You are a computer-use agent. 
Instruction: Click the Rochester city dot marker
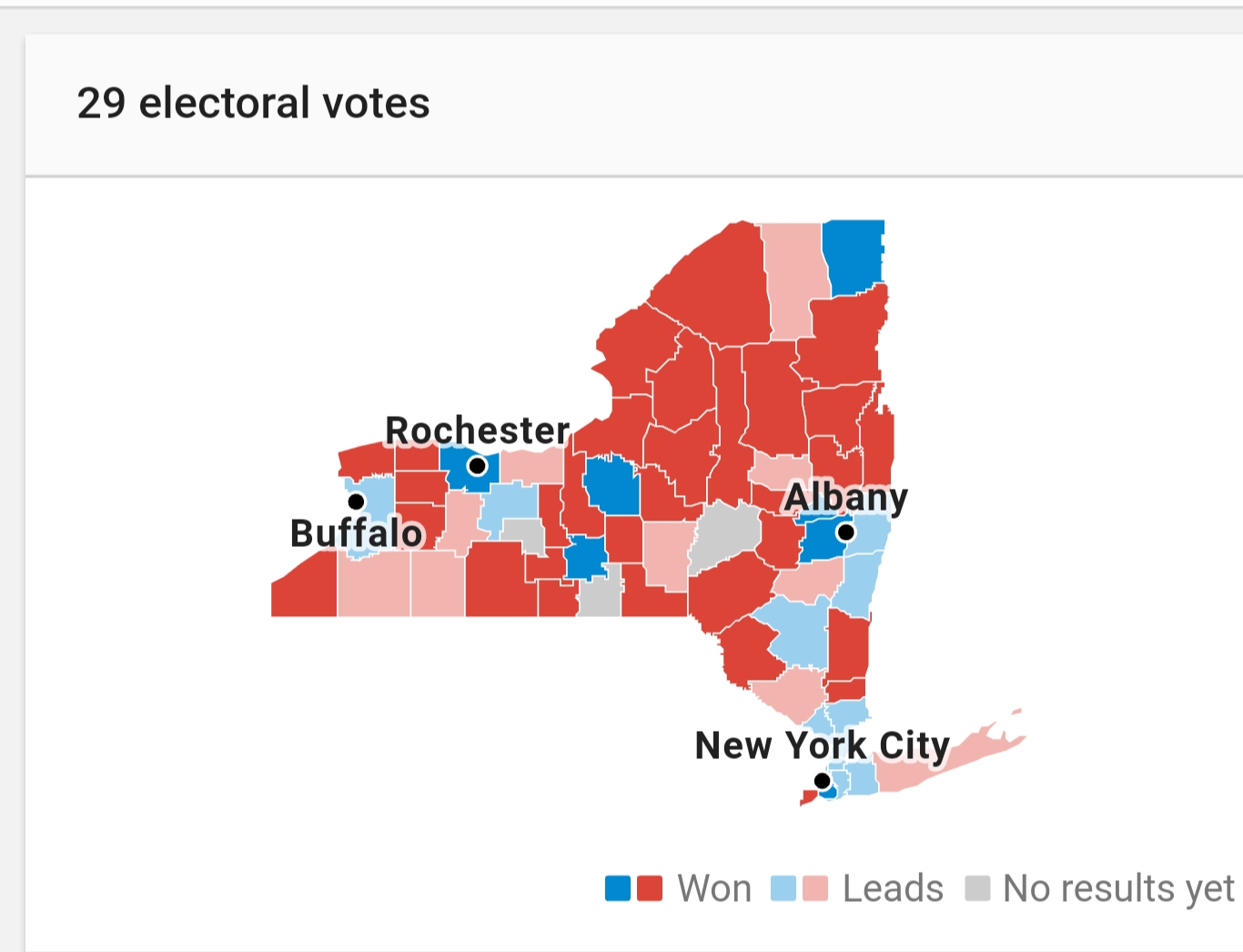477,467
